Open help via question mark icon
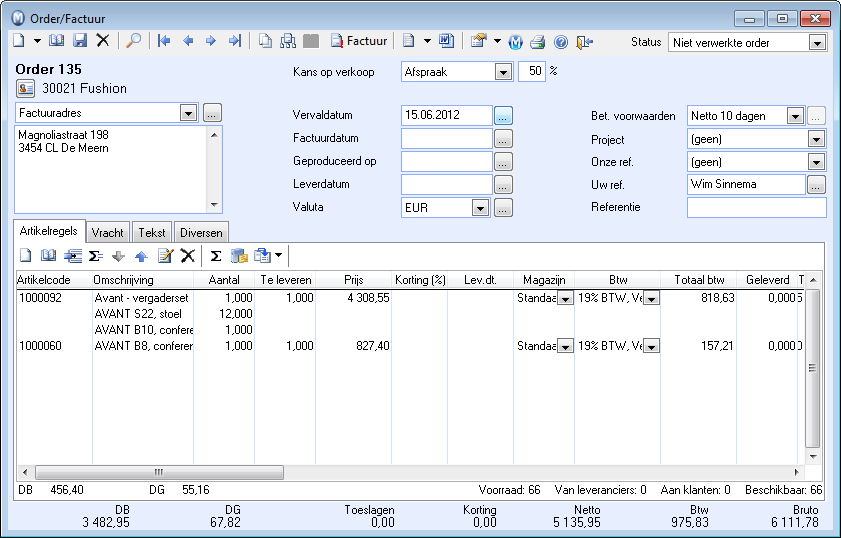Viewport: 841px width, 538px height. click(x=561, y=42)
